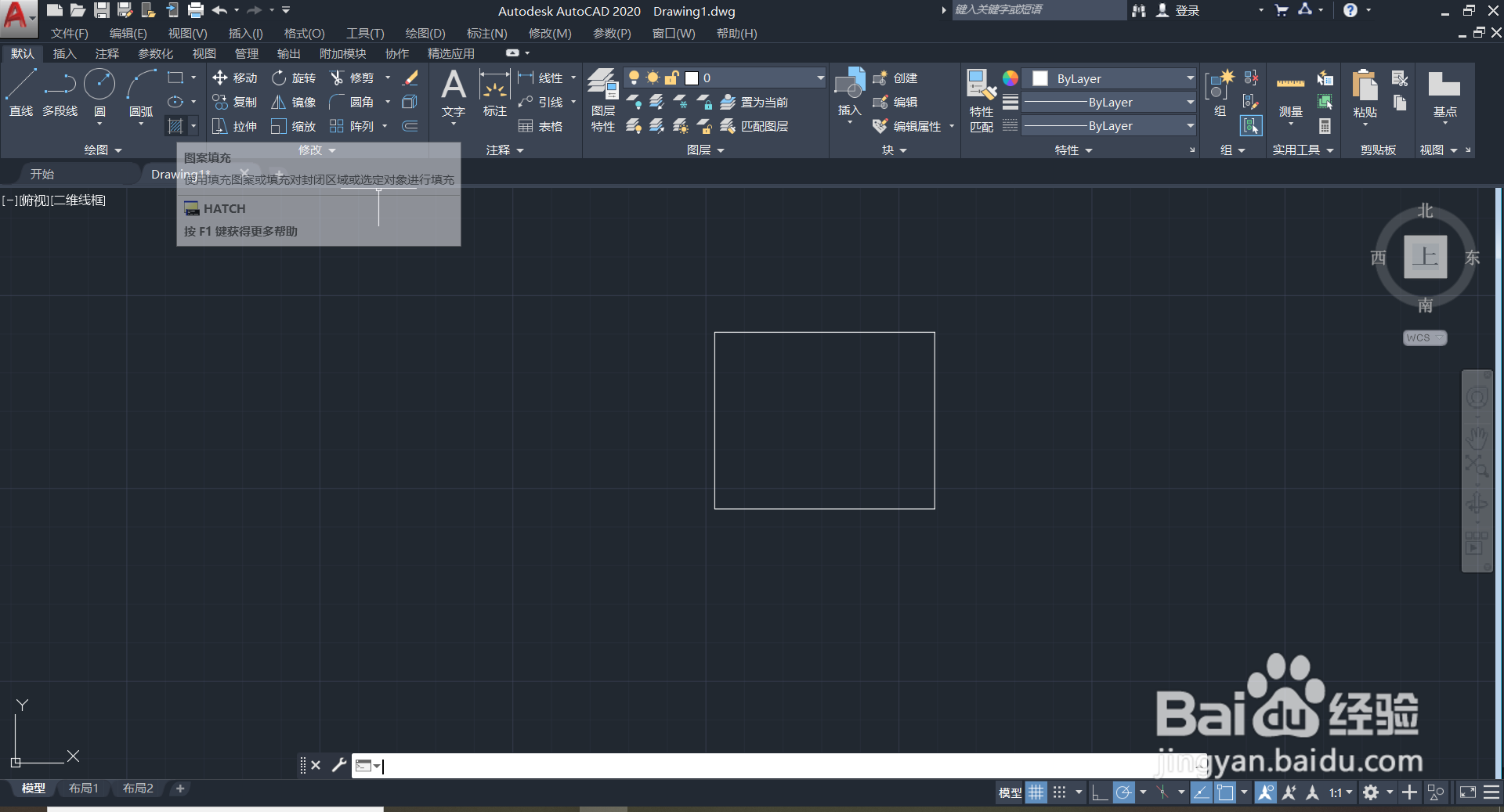The image size is (1504, 812).
Task: Click the Dimension (标注) tool
Action: click(495, 92)
